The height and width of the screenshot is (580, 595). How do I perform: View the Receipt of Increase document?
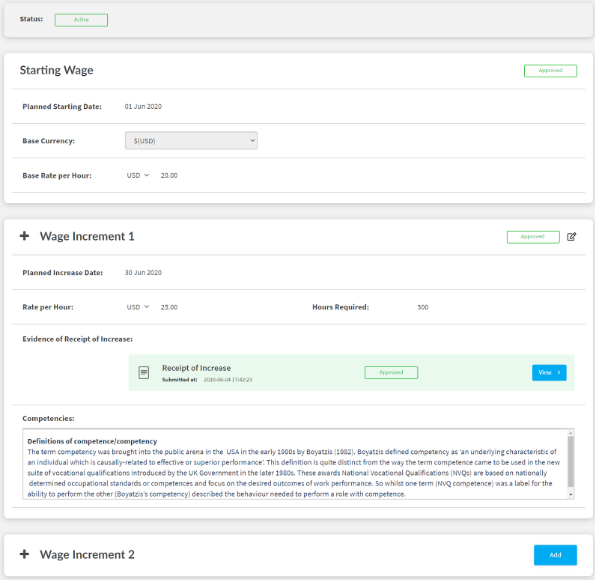coord(549,373)
